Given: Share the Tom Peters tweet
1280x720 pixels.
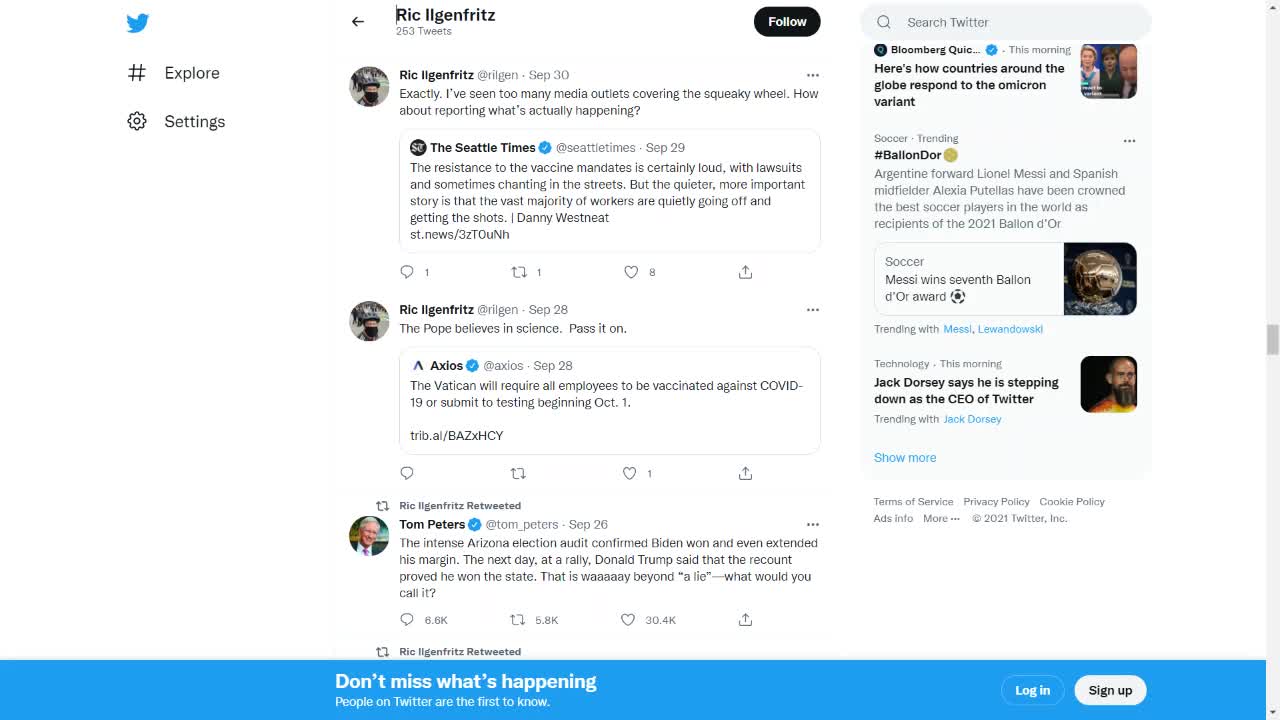Looking at the screenshot, I should (x=745, y=620).
